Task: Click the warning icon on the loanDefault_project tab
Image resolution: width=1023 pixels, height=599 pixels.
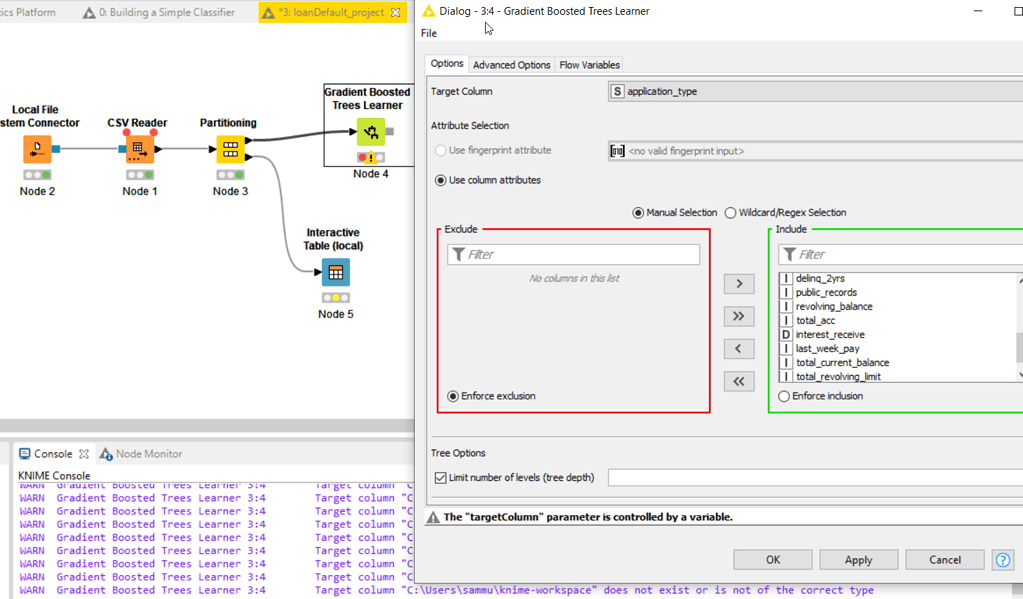Action: 268,14
